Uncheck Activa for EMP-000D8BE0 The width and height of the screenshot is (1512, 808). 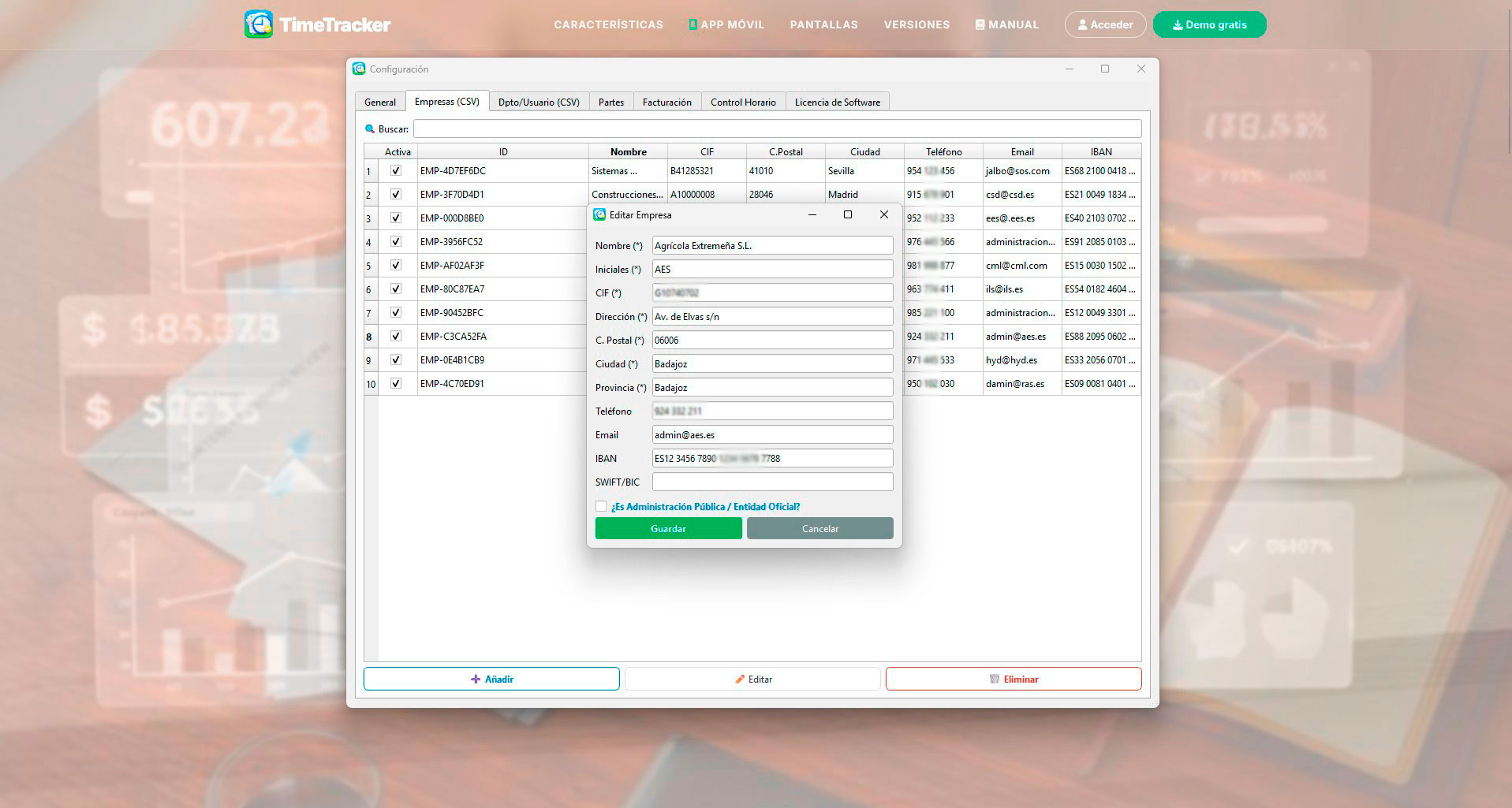[x=396, y=218]
